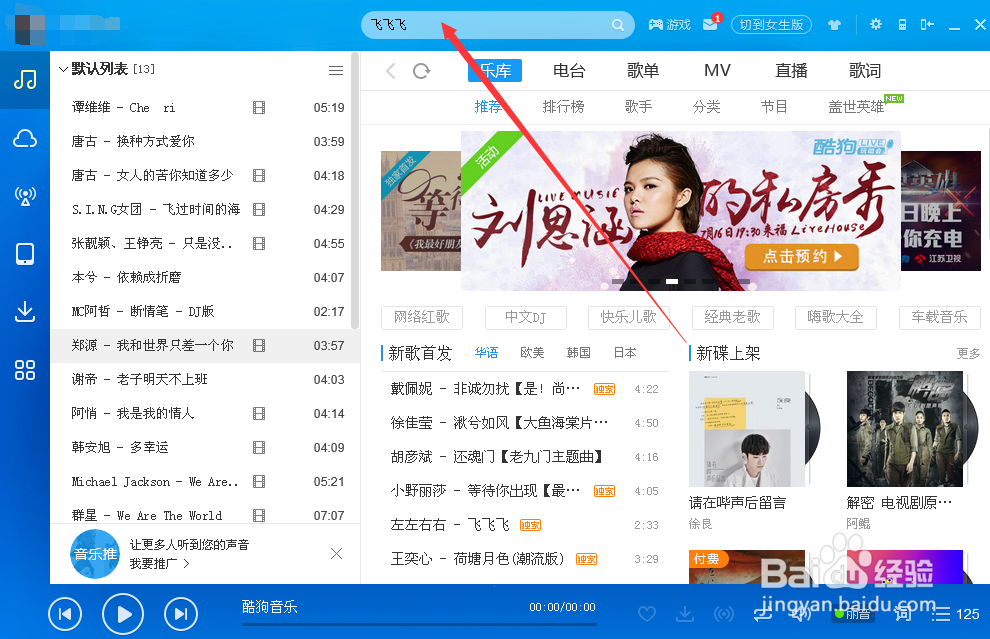Favorite current song with heart icon
This screenshot has width=990, height=639.
pyautogui.click(x=647, y=613)
